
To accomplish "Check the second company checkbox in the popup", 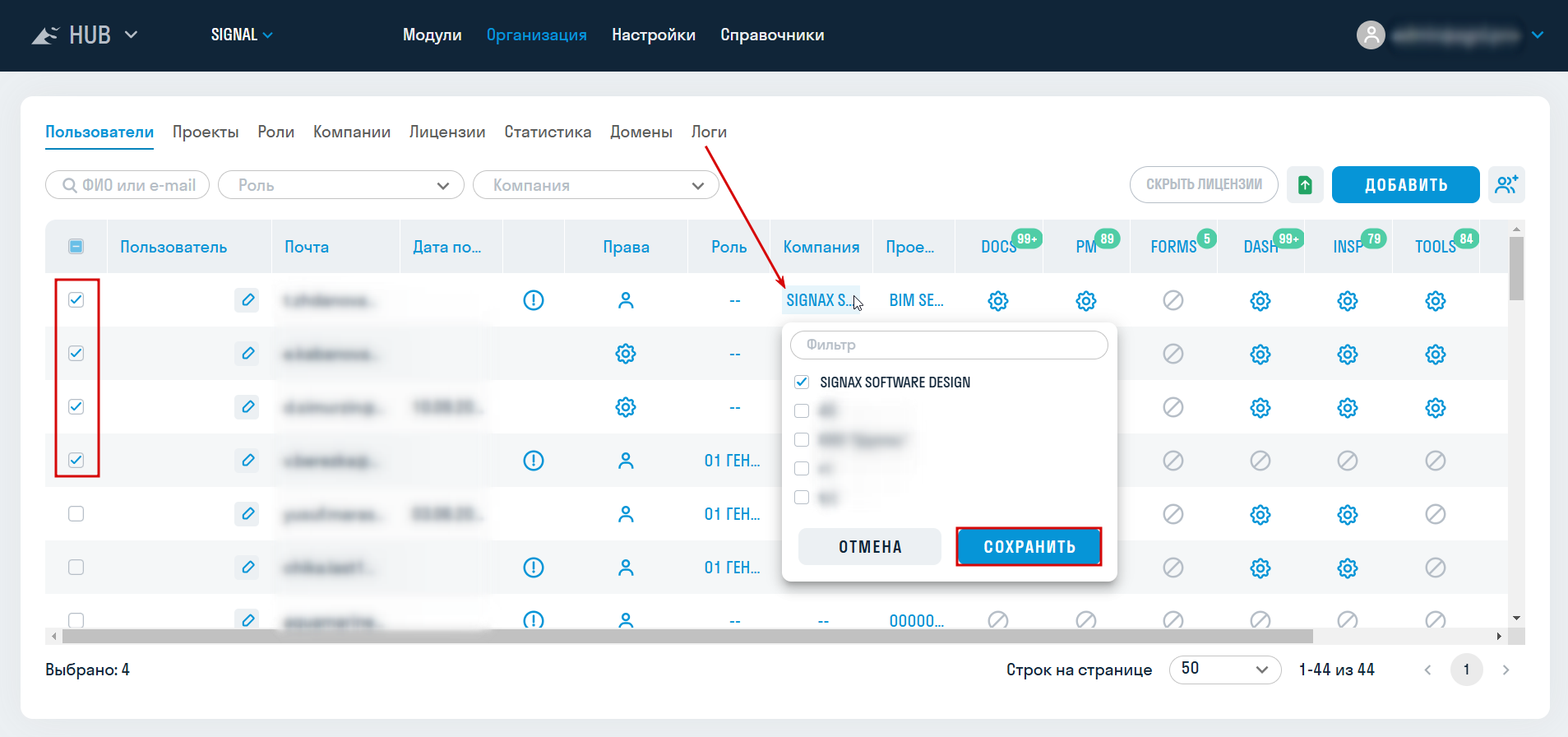I will click(802, 410).
